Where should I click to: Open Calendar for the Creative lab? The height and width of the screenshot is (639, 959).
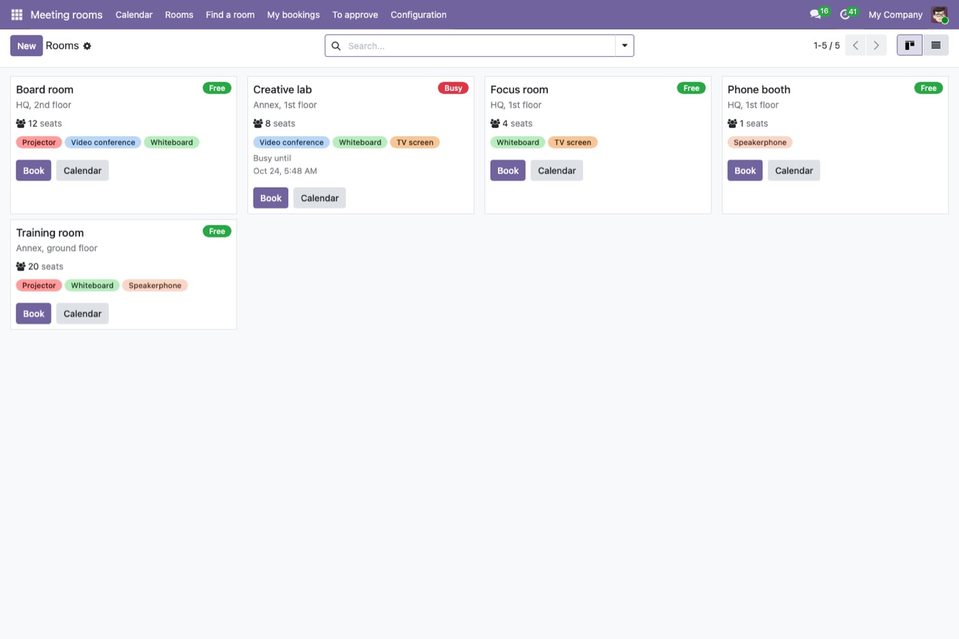pyautogui.click(x=319, y=198)
